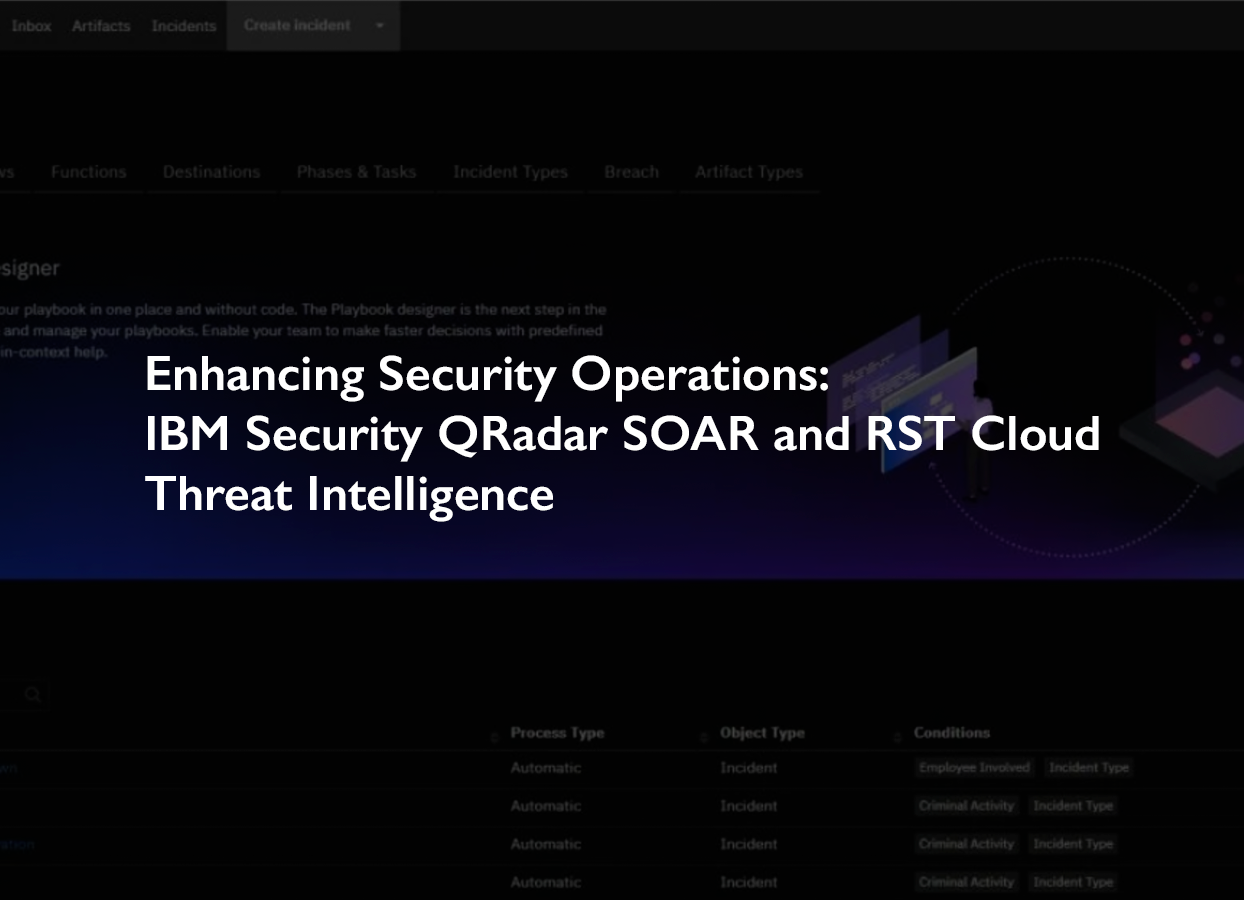The image size is (1244, 900).
Task: Switch to the Artifact Types tab
Action: (749, 171)
